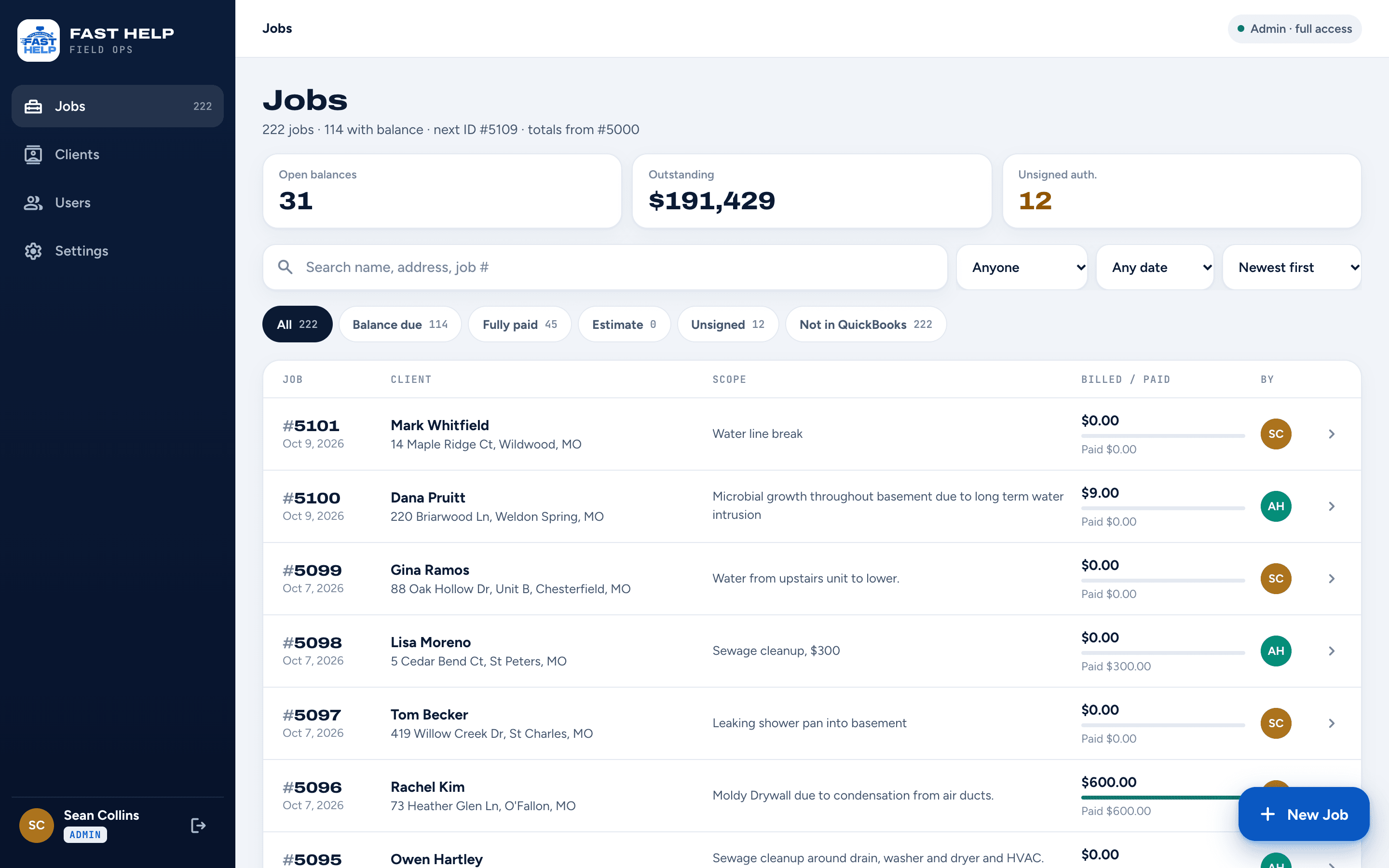Click the Rachel Kim client name
The width and height of the screenshot is (1389, 868).
(428, 787)
